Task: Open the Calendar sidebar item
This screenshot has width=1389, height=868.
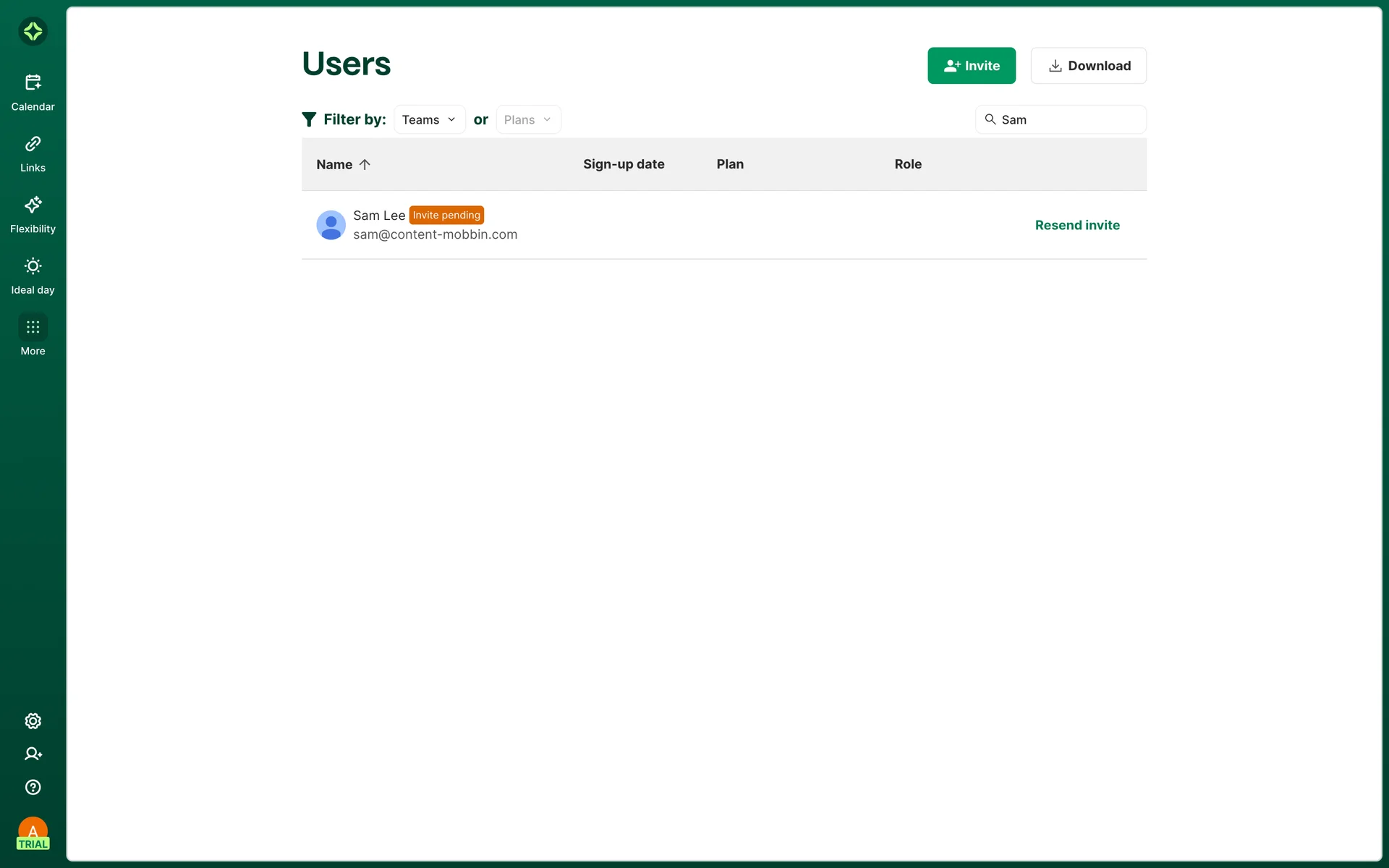Action: (33, 93)
